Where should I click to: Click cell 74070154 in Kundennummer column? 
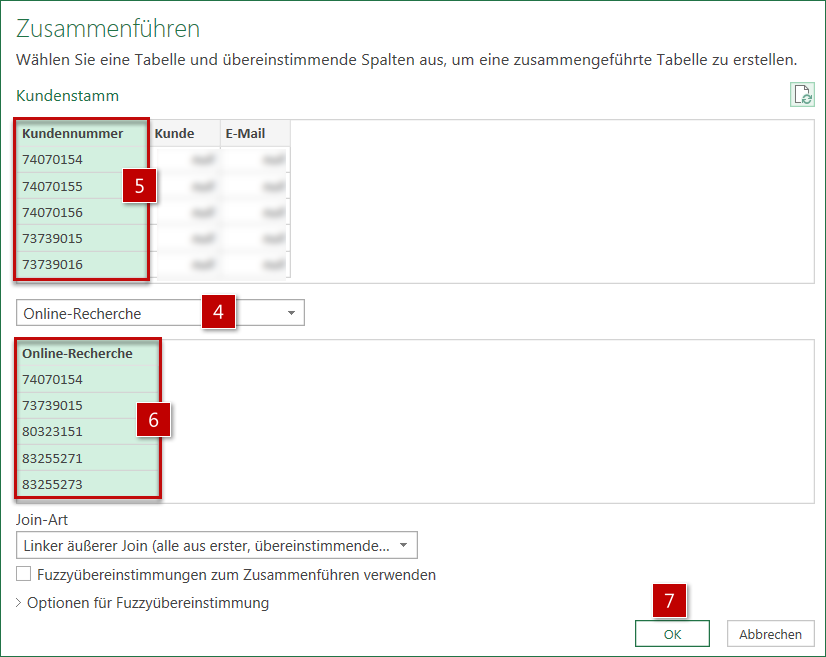tap(82, 160)
